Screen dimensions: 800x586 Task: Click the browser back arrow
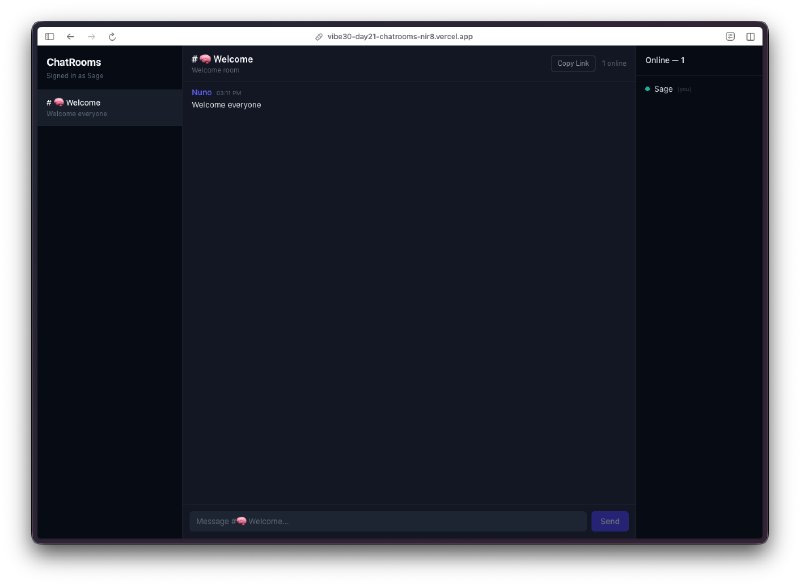coord(70,36)
